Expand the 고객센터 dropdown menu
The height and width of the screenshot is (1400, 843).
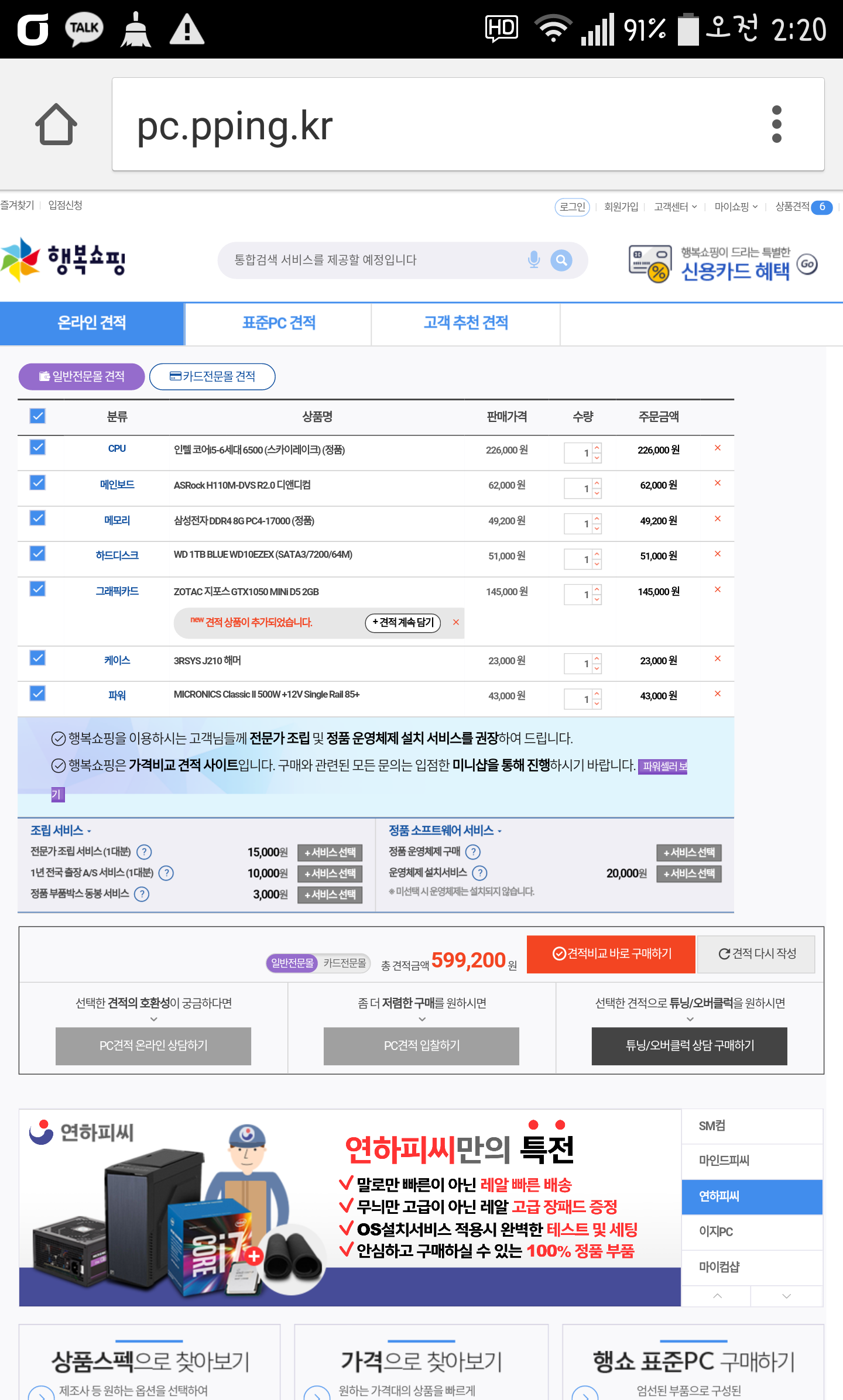pos(675,207)
